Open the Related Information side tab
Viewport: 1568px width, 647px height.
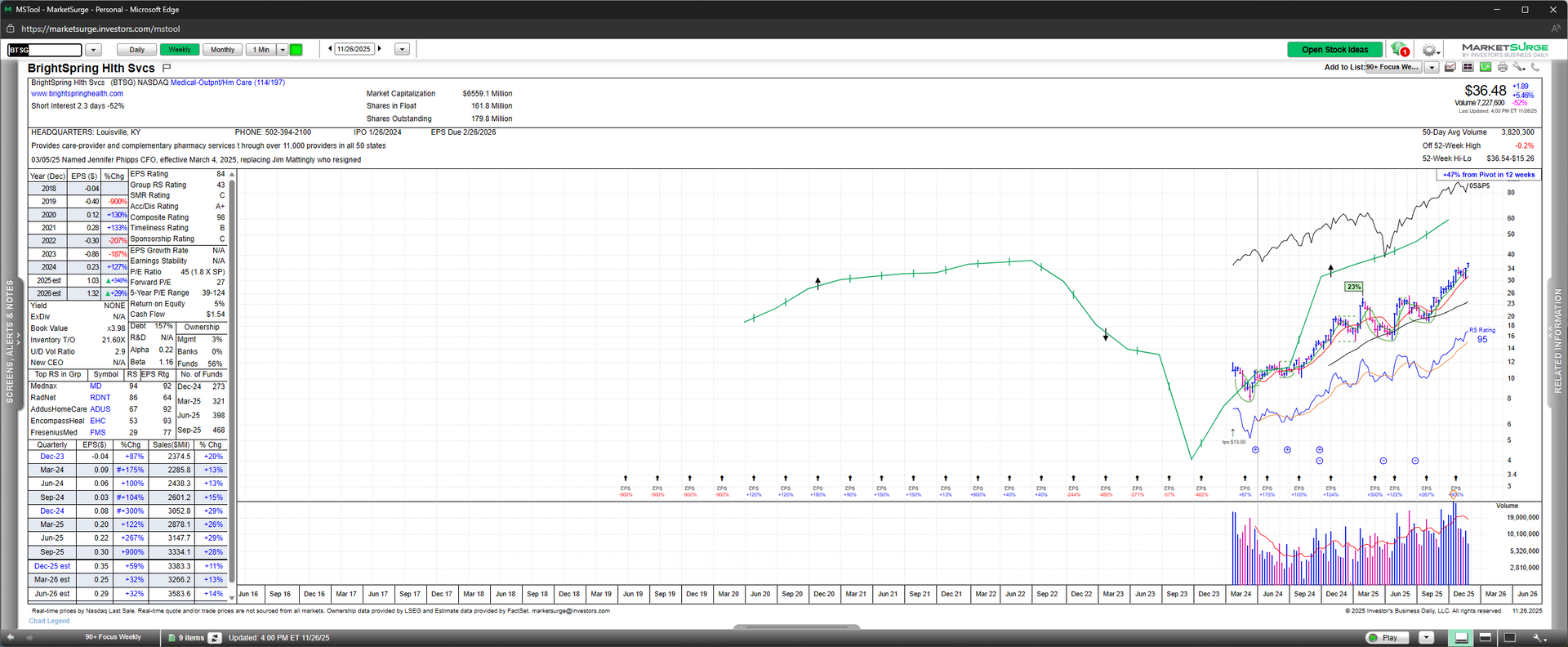coord(1557,341)
